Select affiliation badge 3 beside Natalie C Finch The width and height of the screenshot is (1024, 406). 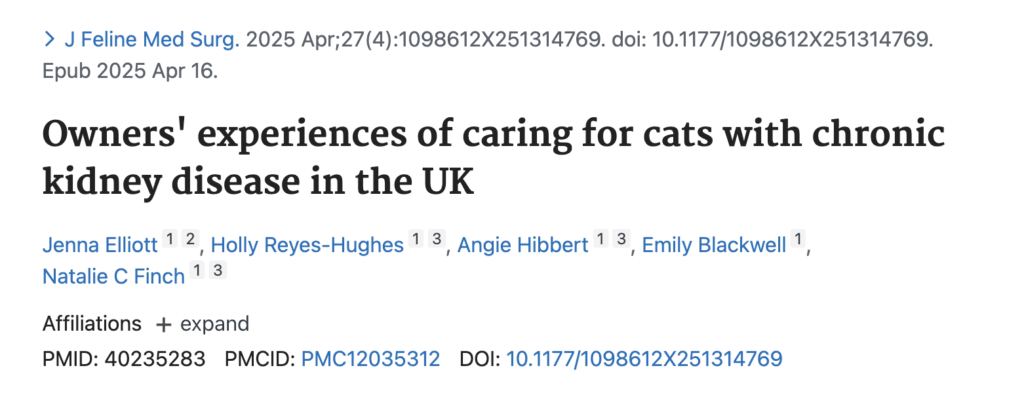click(218, 271)
